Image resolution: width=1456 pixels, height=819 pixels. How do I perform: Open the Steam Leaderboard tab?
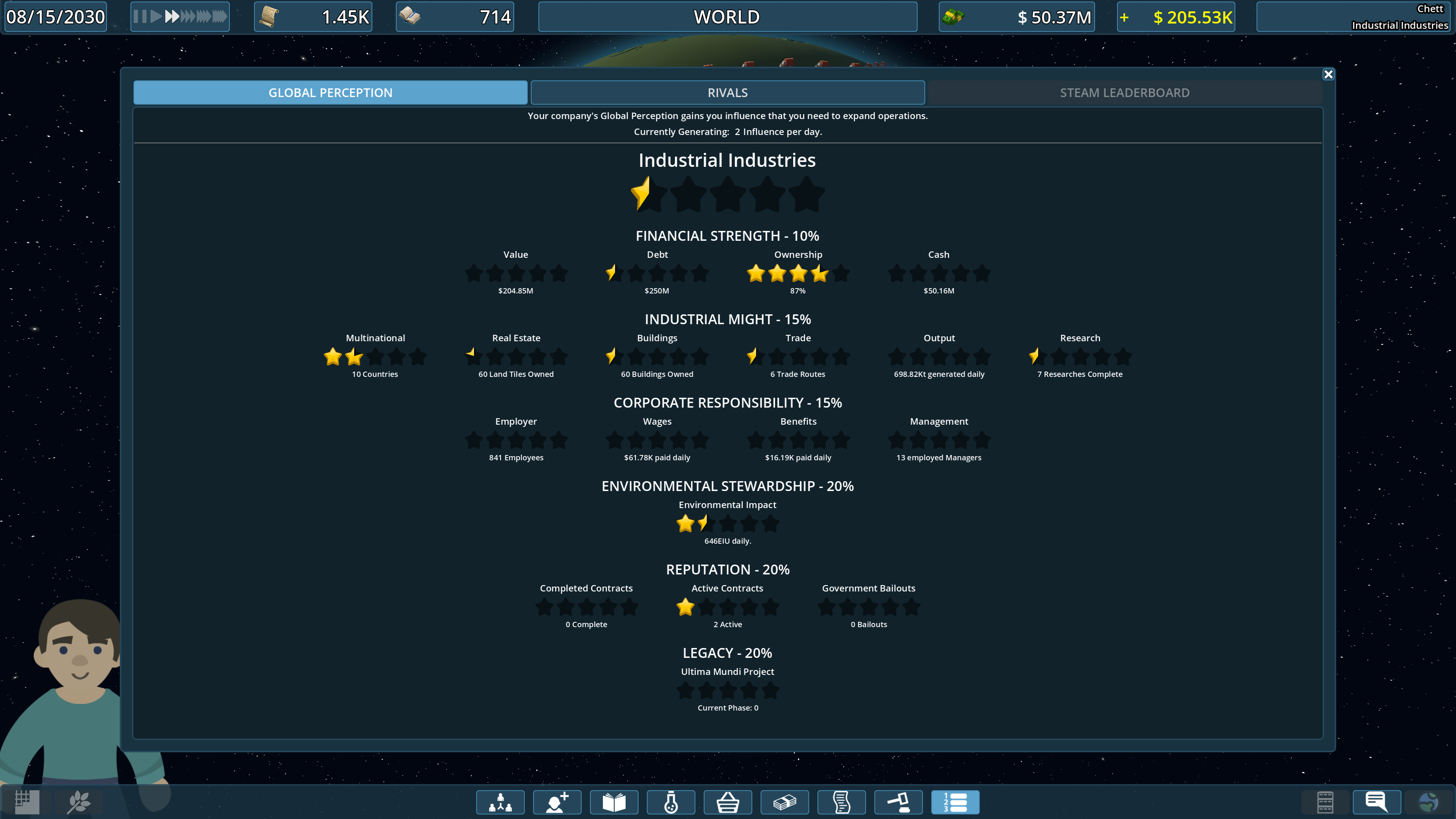pyautogui.click(x=1125, y=93)
